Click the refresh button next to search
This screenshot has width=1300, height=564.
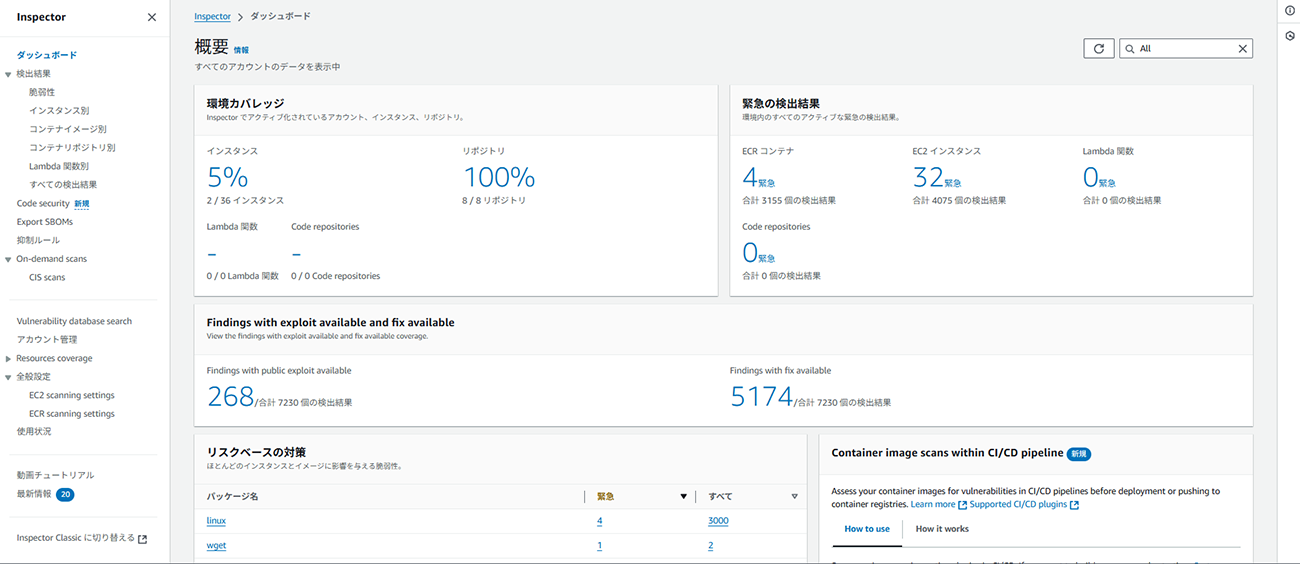[x=1098, y=49]
